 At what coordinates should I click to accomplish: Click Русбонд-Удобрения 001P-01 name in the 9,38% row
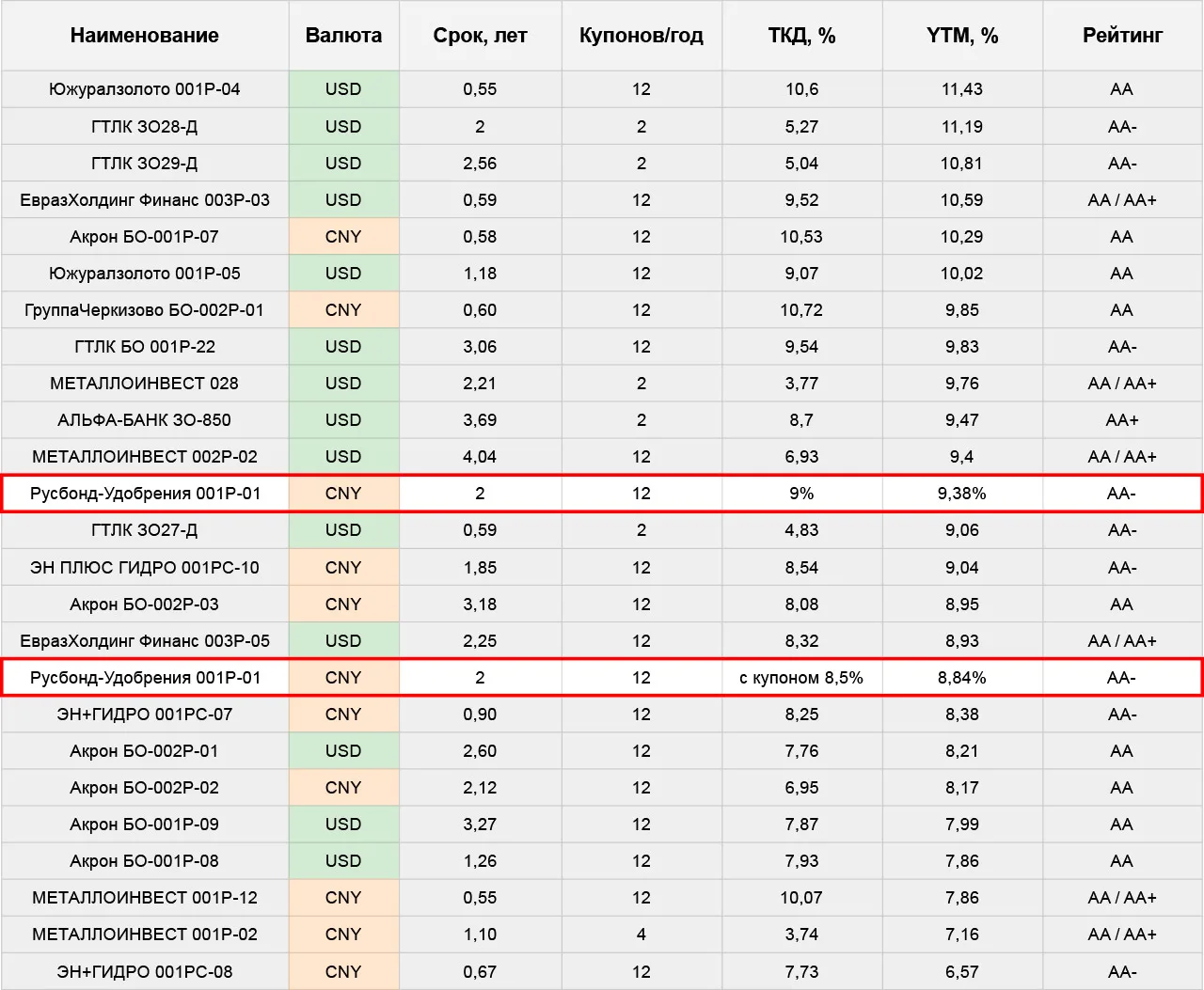pos(145,493)
